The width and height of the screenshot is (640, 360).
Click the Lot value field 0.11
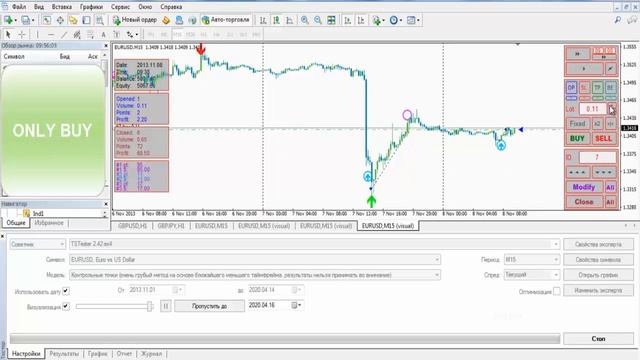(x=592, y=109)
